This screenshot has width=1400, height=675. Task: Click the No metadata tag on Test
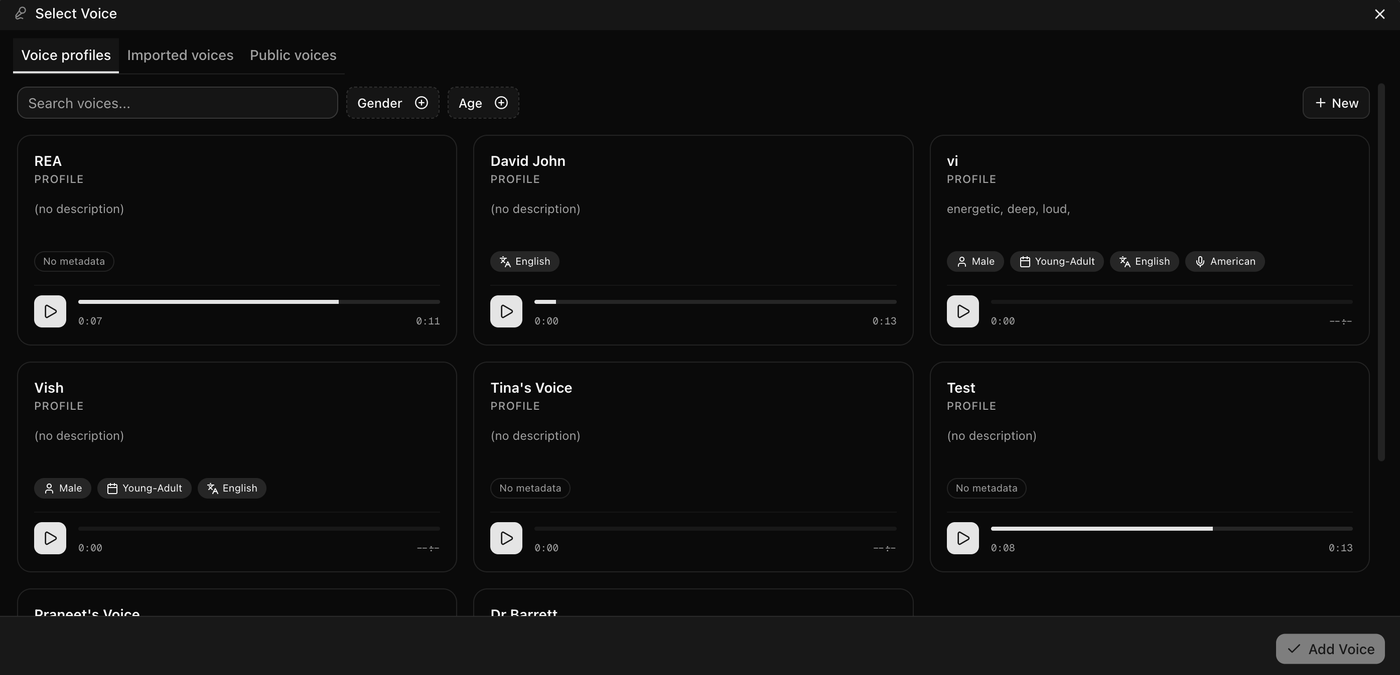tap(987, 488)
